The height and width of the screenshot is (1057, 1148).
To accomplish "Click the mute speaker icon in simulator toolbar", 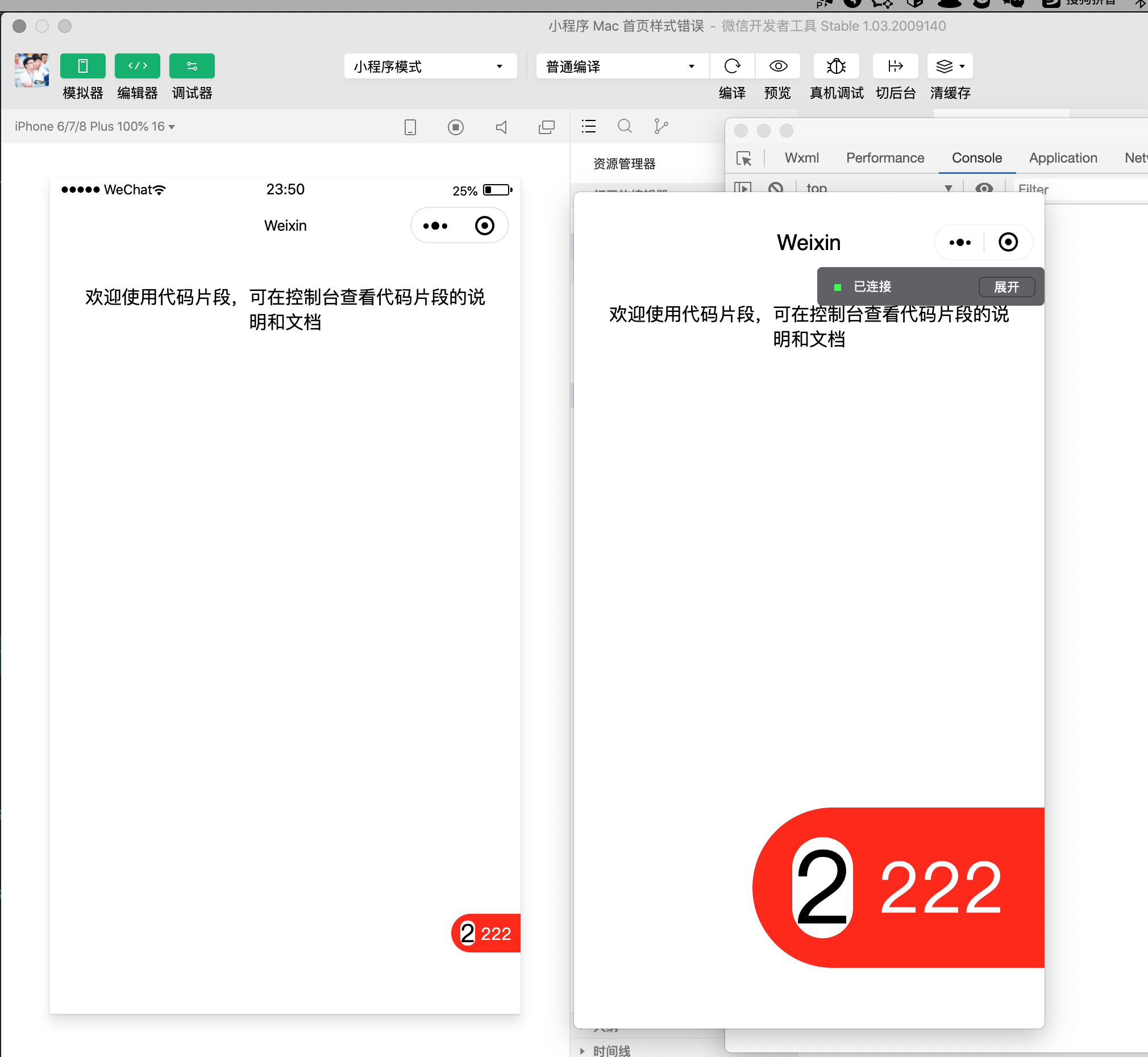I will tap(501, 127).
